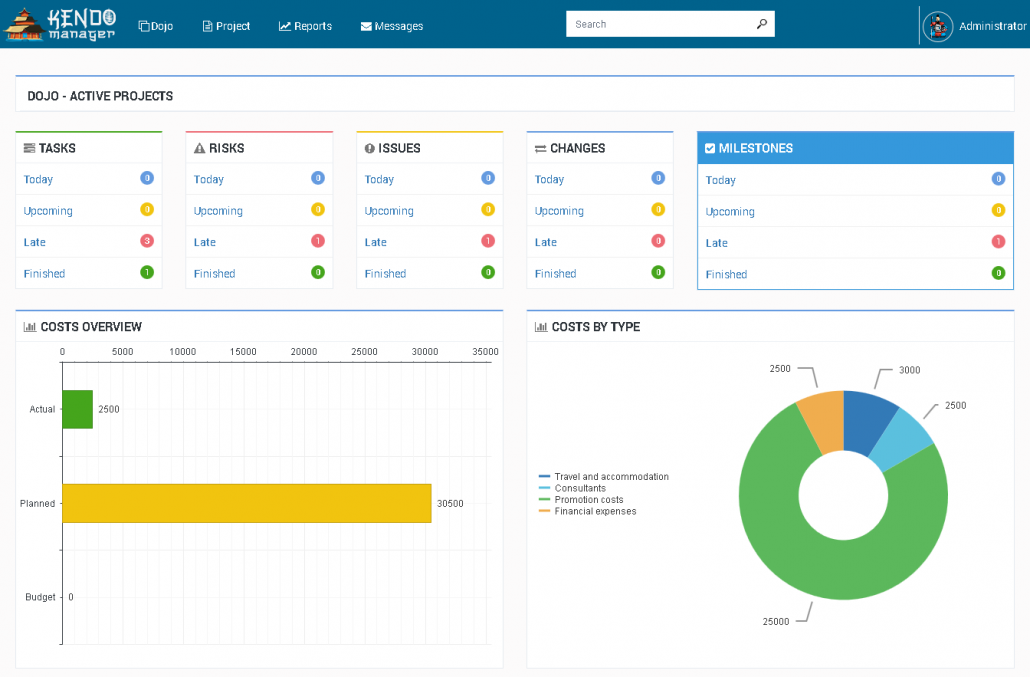Viewport: 1030px width, 677px height.
Task: Expand the Administrator user menu
Action: 992,26
